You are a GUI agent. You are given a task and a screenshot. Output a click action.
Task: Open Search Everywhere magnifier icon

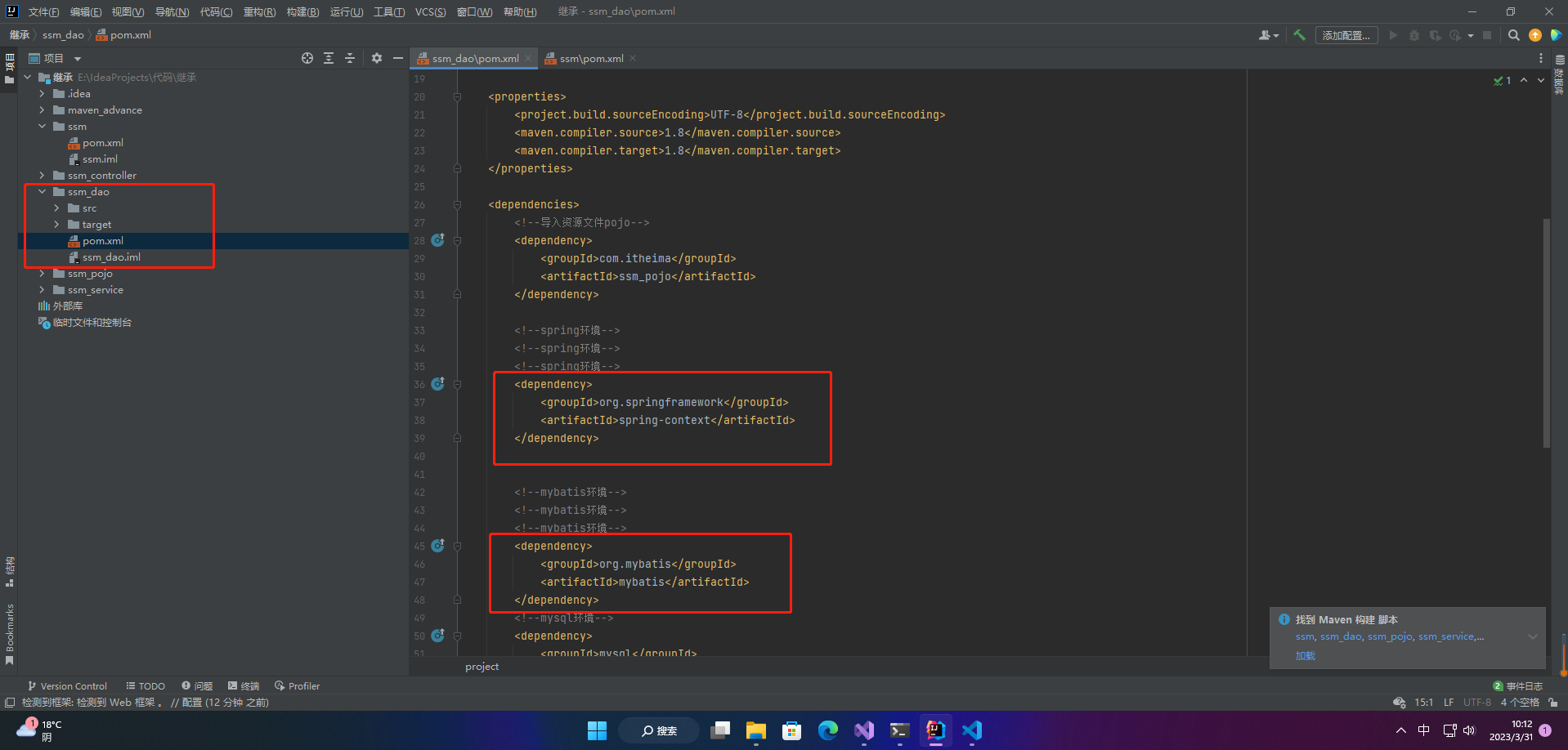pyautogui.click(x=1513, y=35)
